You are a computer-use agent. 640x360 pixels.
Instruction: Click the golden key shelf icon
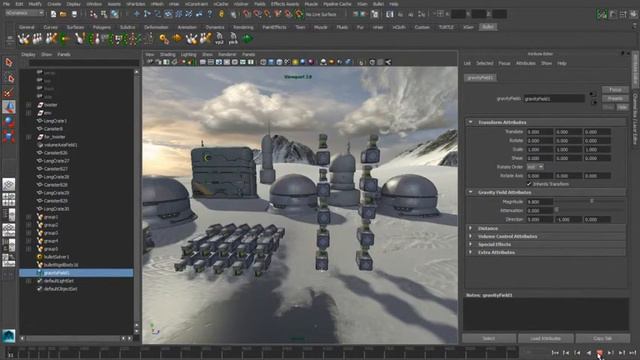tap(164, 39)
